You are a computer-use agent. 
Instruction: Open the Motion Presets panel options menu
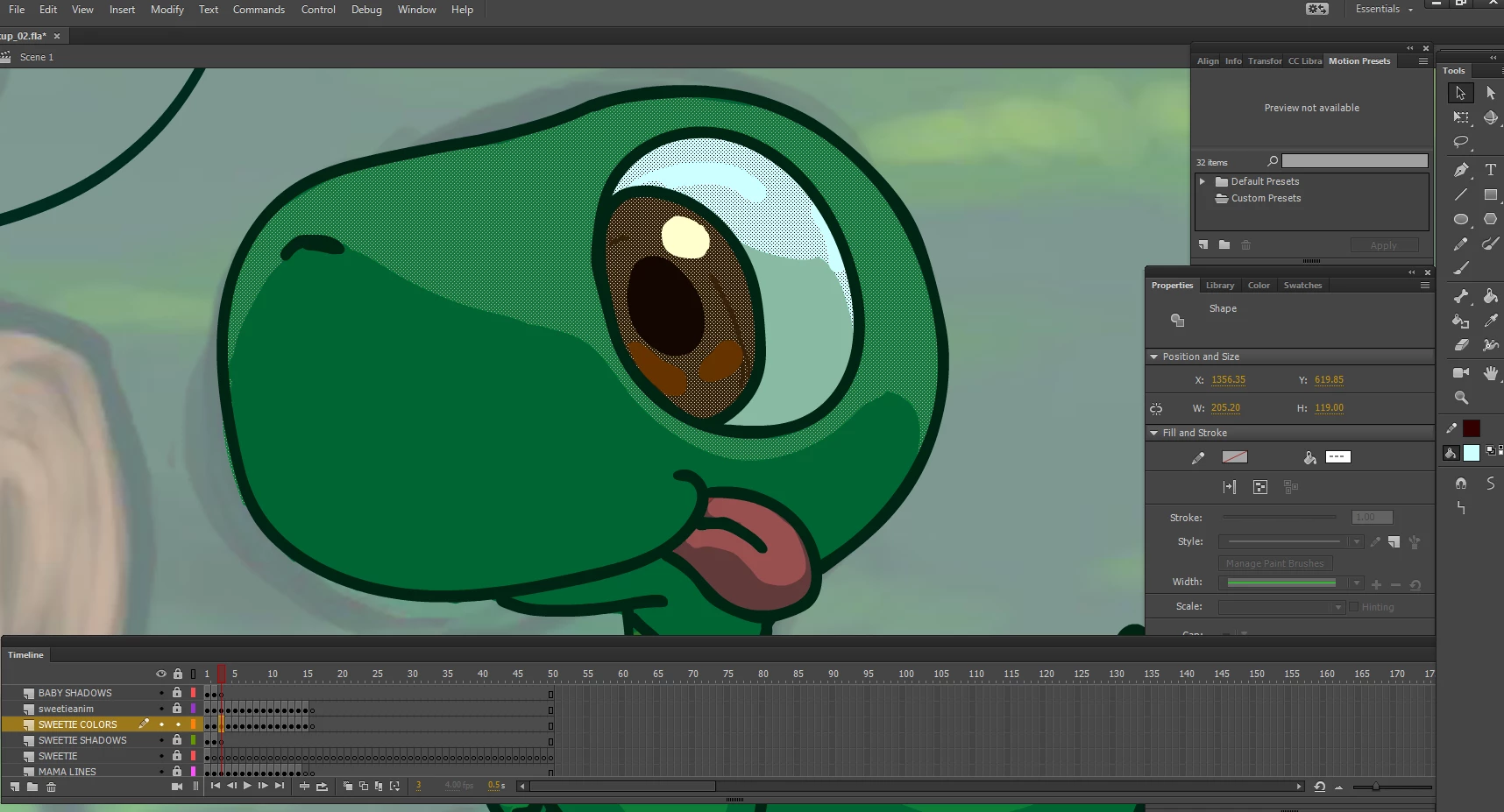pos(1423,61)
